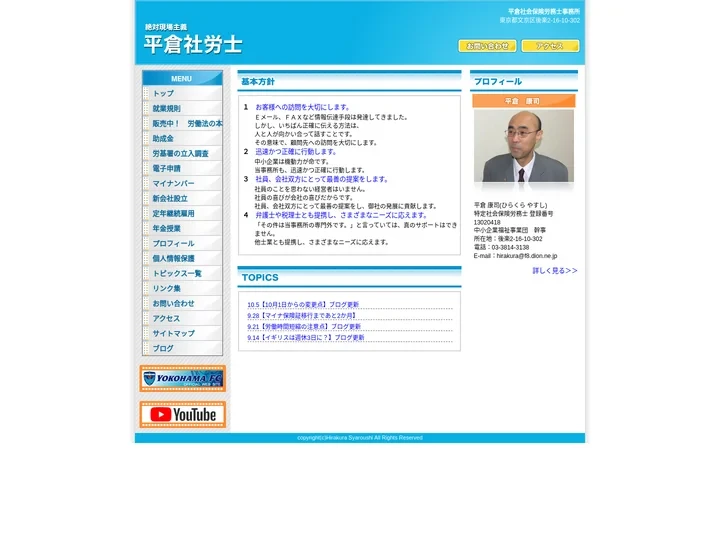This screenshot has width=720, height=540.
Task: Open the 9.14 イギリスは週休3日 topic
Action: tap(306, 338)
